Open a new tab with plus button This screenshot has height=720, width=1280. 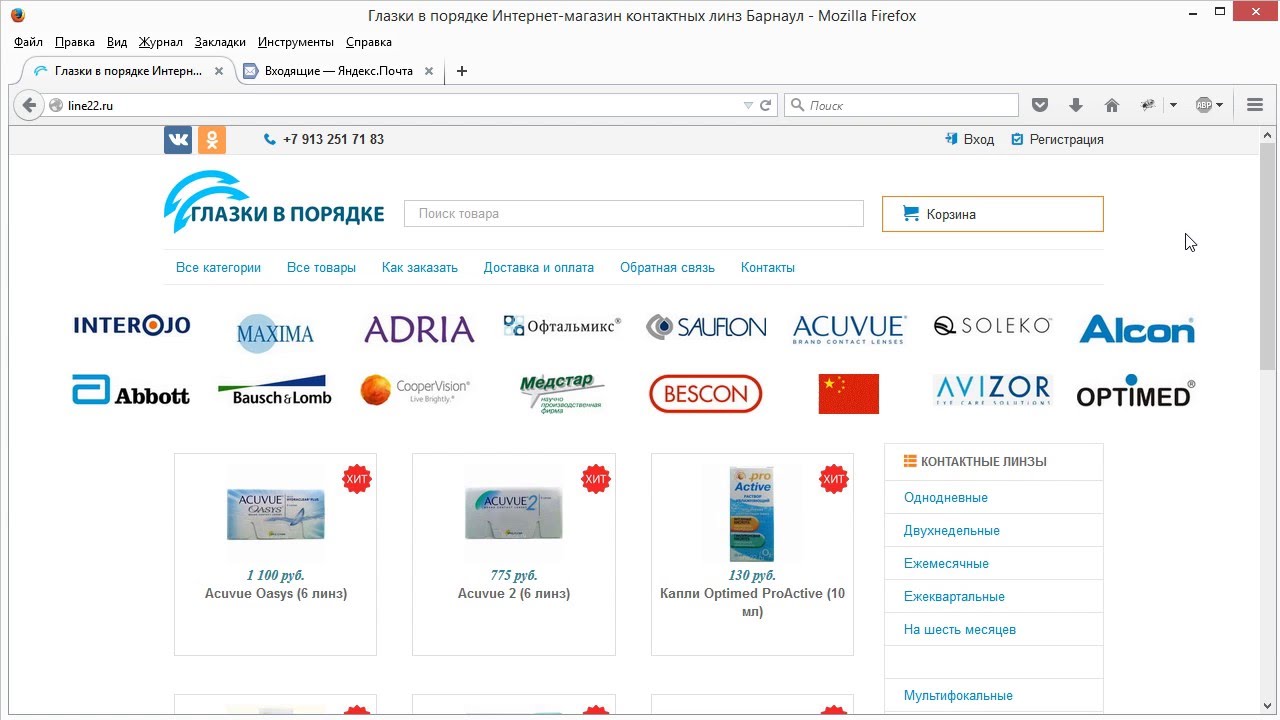coord(462,71)
